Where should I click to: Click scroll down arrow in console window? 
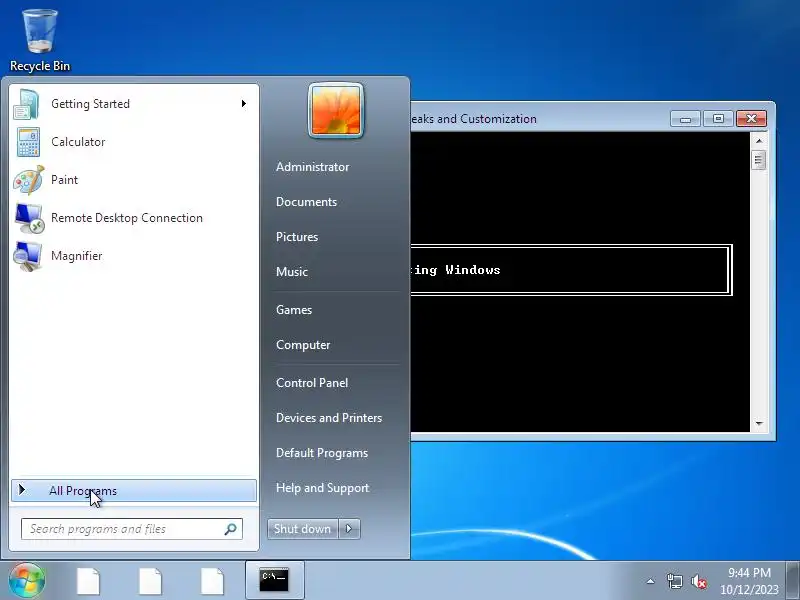coord(759,423)
